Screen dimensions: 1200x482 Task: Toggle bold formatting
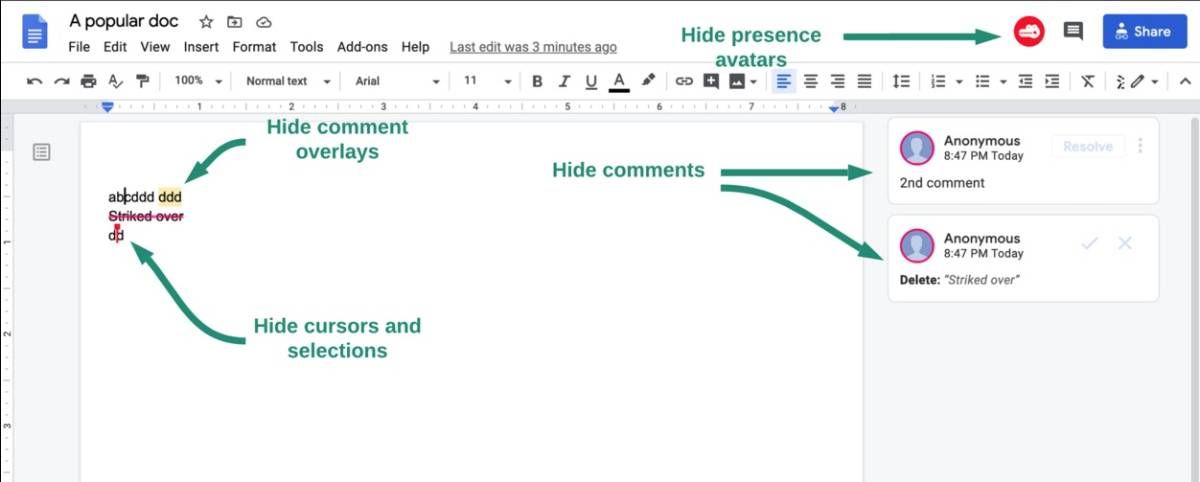tap(537, 81)
